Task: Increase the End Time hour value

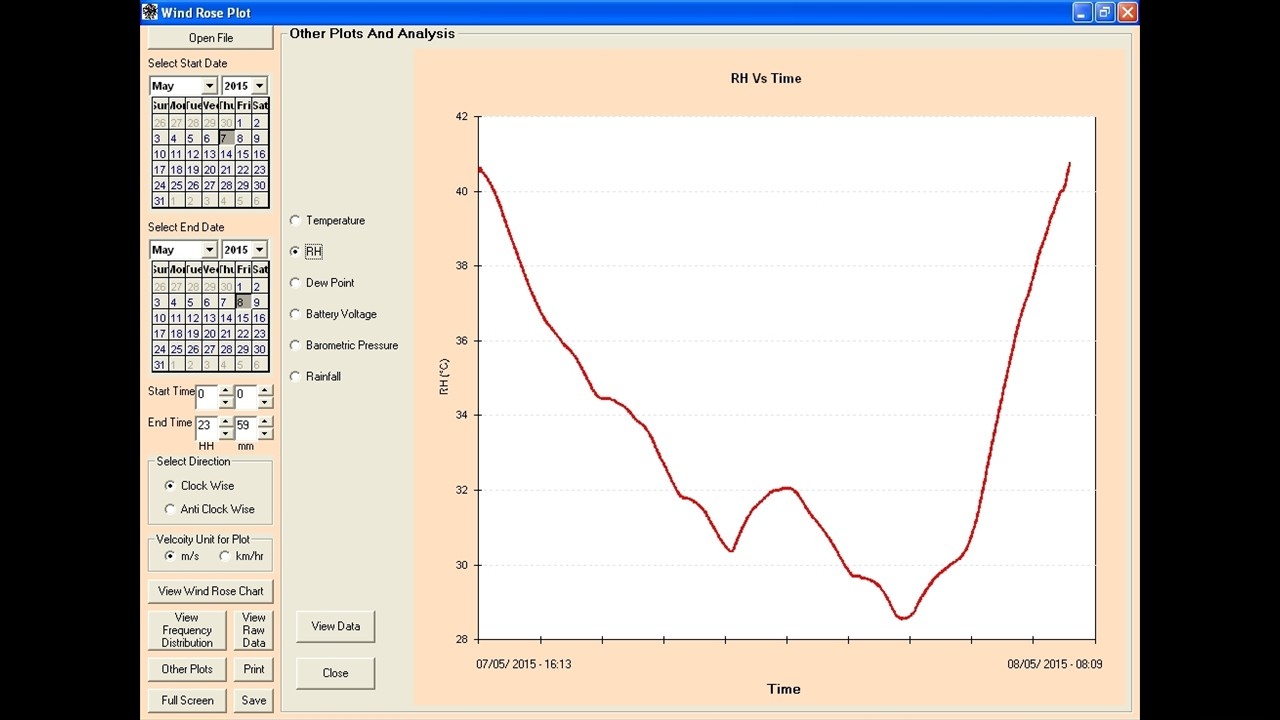Action: point(226,421)
